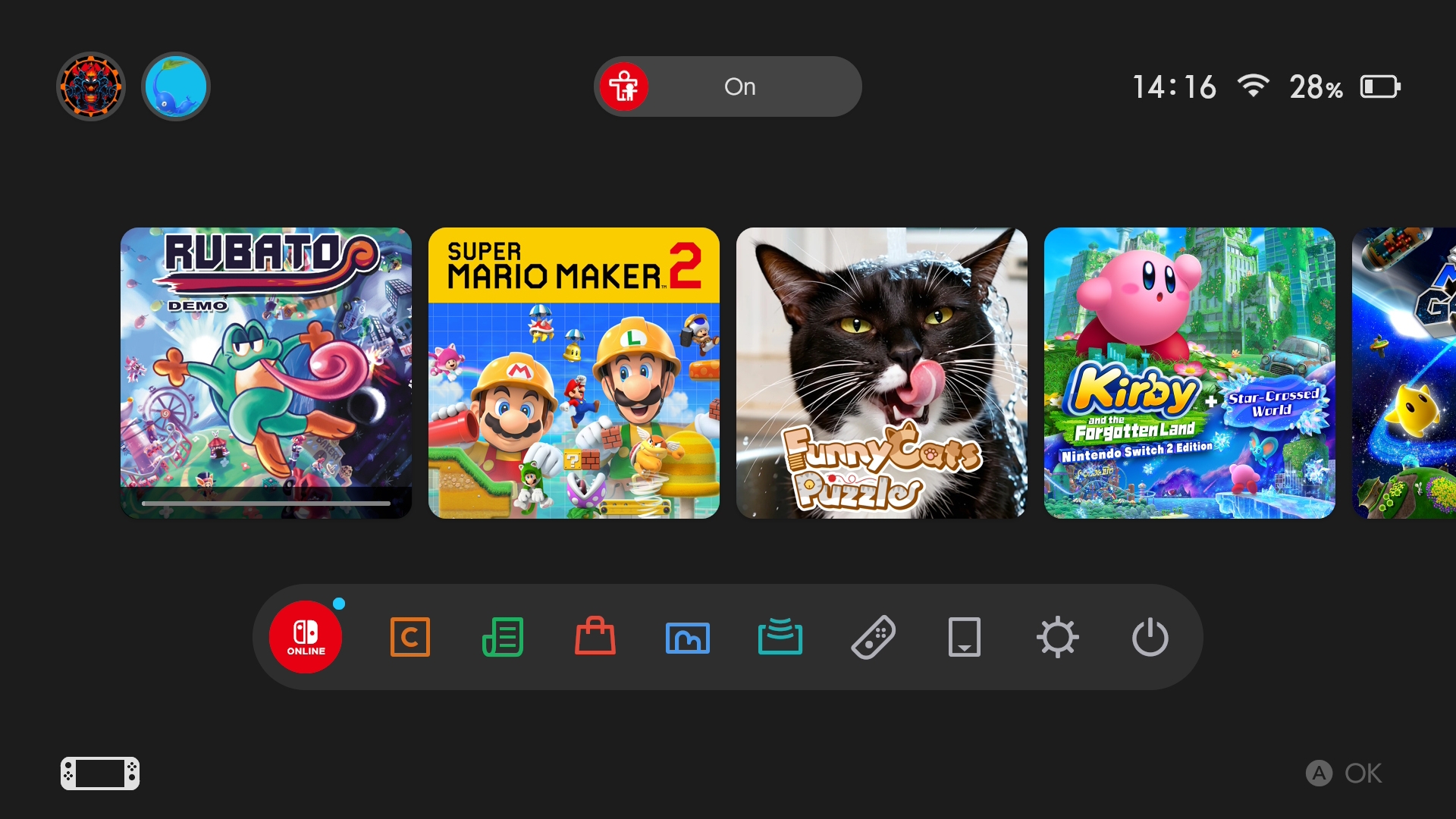This screenshot has width=1456, height=819.
Task: Open the News icon
Action: pos(503,637)
